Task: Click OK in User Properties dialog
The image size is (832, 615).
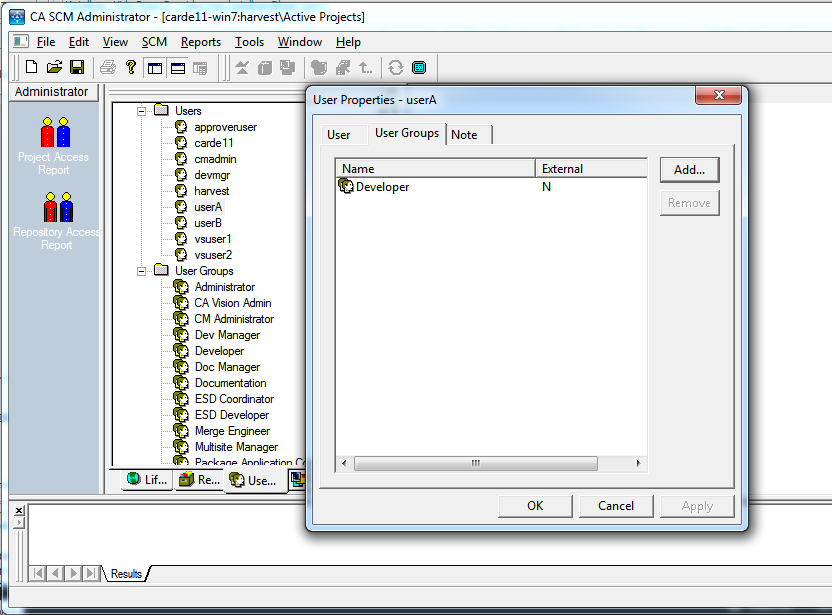Action: tap(535, 506)
